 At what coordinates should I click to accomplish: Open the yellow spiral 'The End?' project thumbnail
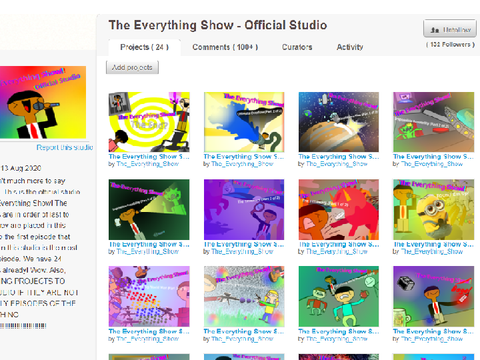(x=149, y=122)
